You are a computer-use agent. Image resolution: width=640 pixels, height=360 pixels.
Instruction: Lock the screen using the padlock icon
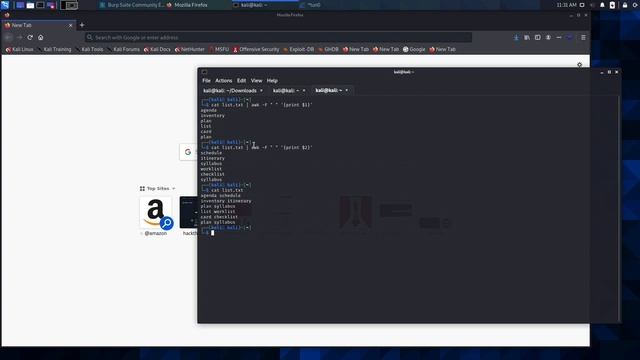(625, 5)
